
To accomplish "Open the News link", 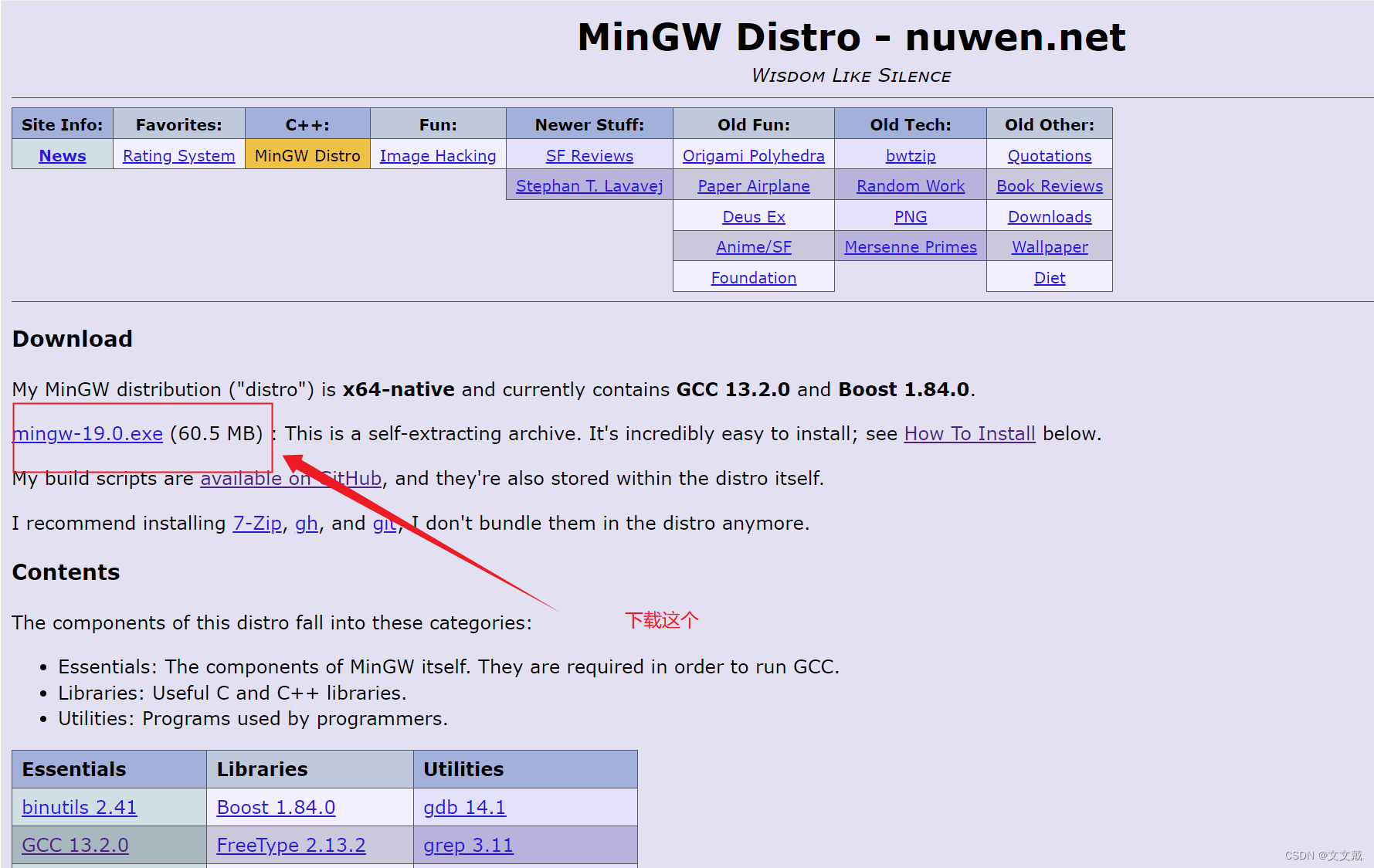I will pyautogui.click(x=63, y=155).
